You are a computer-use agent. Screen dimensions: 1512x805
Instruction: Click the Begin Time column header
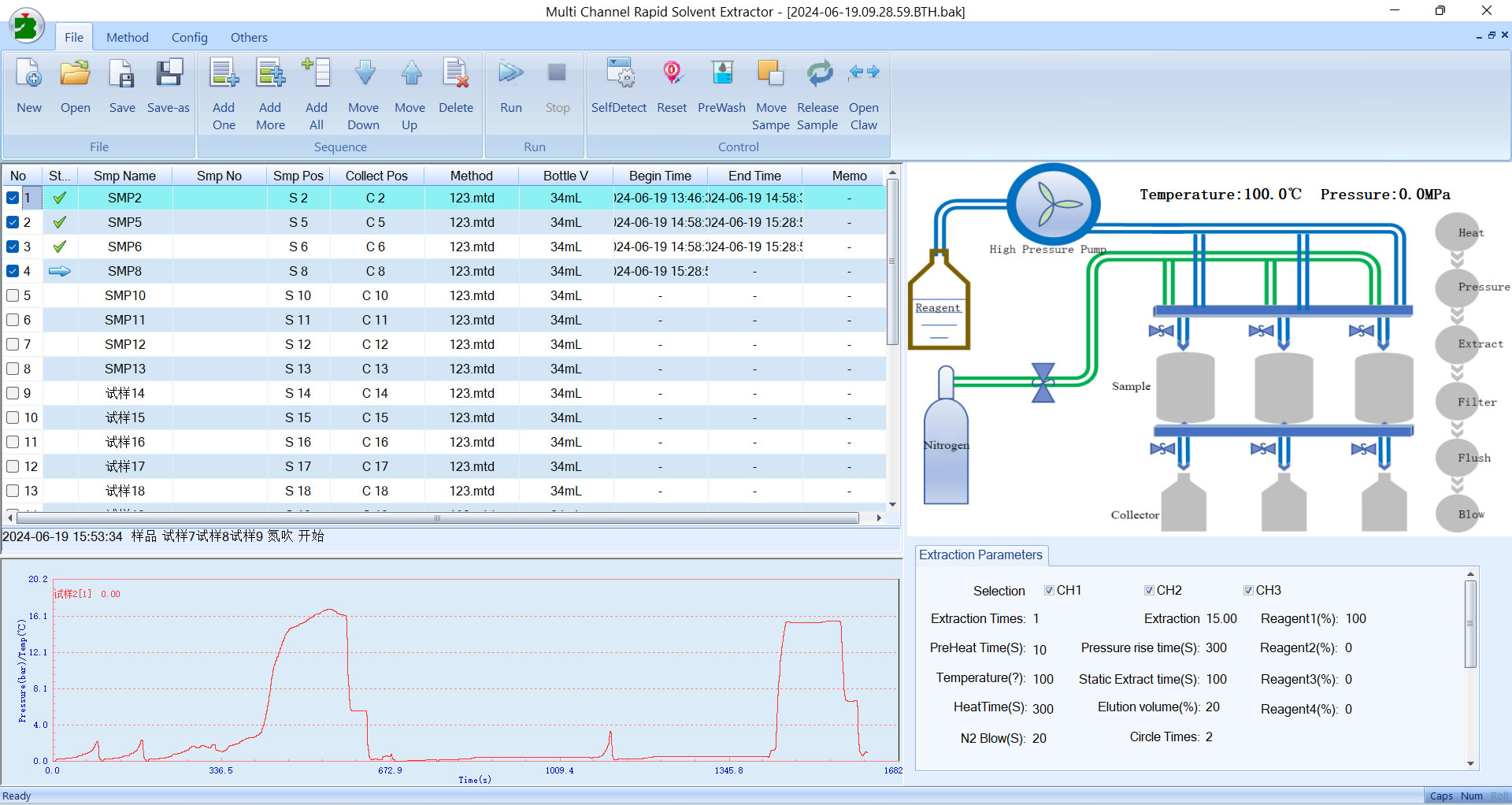tap(660, 176)
